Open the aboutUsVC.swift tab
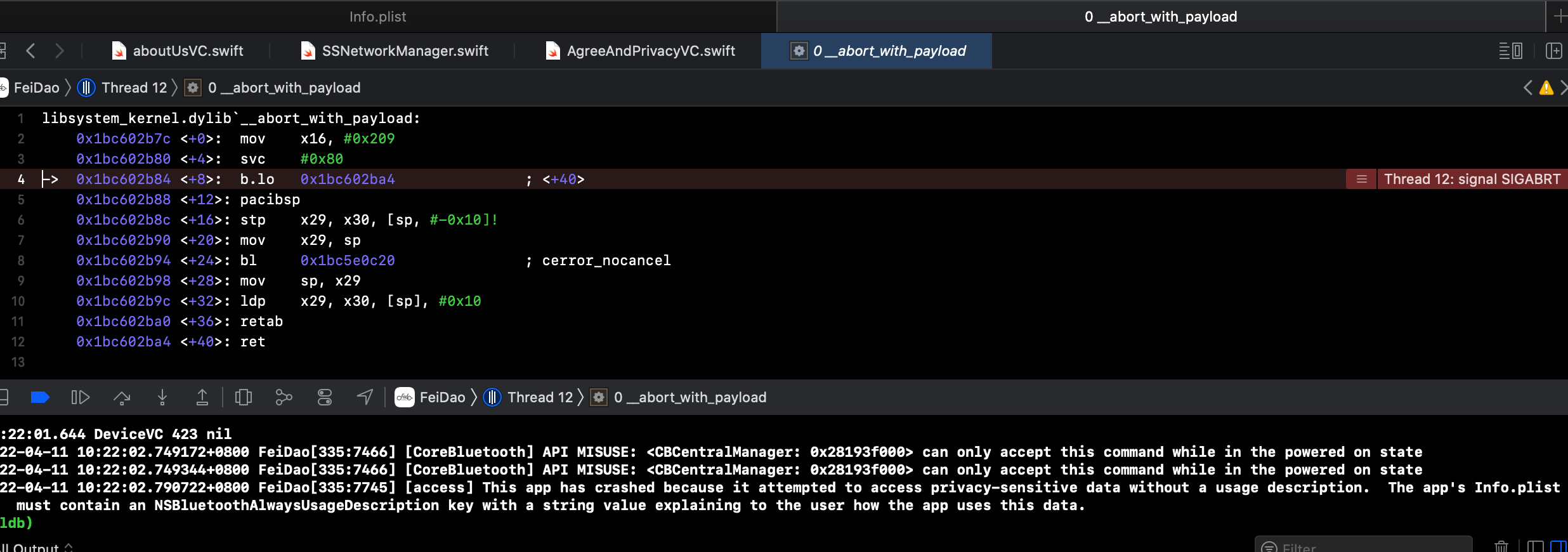This screenshot has height=552, width=1568. (x=178, y=51)
